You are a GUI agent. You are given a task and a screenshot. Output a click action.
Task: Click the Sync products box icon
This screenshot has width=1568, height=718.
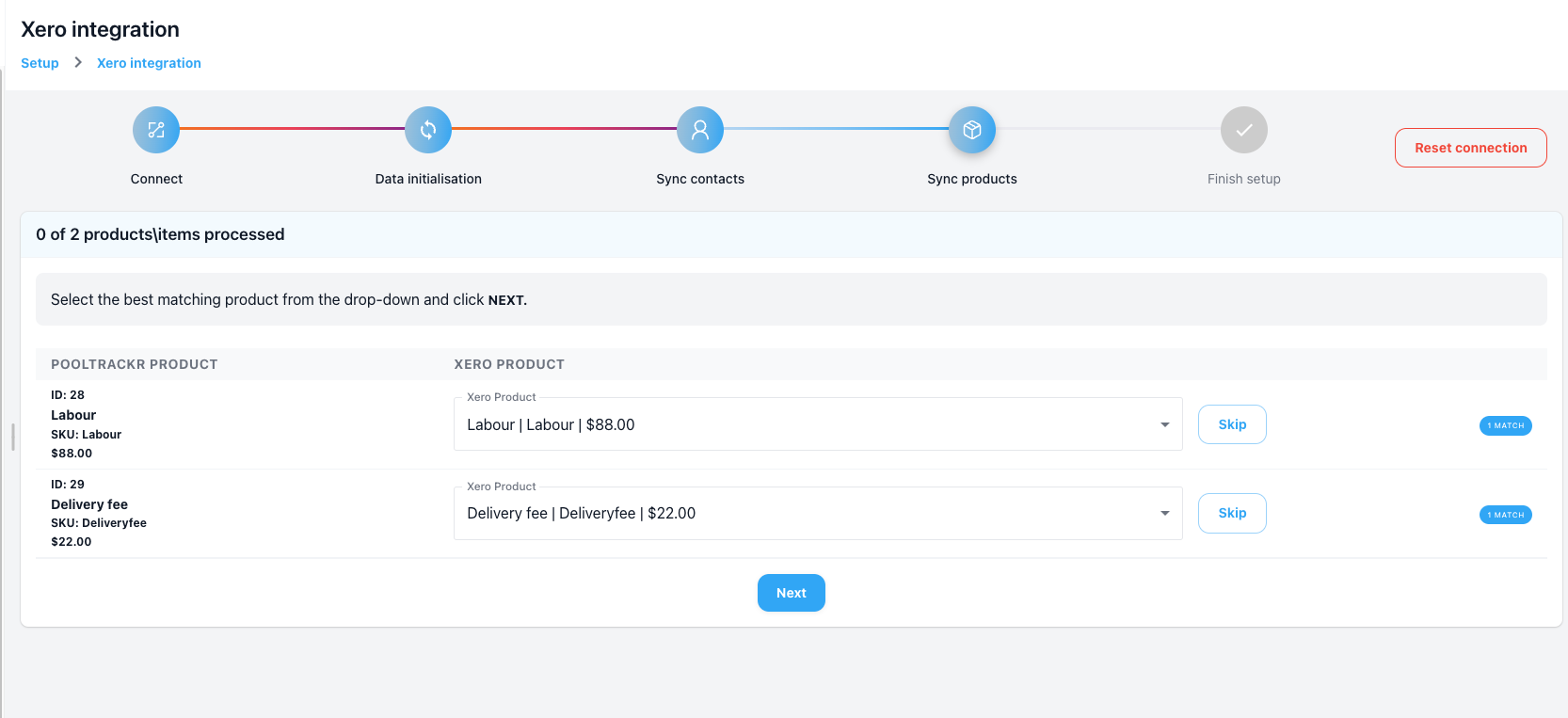click(x=972, y=130)
